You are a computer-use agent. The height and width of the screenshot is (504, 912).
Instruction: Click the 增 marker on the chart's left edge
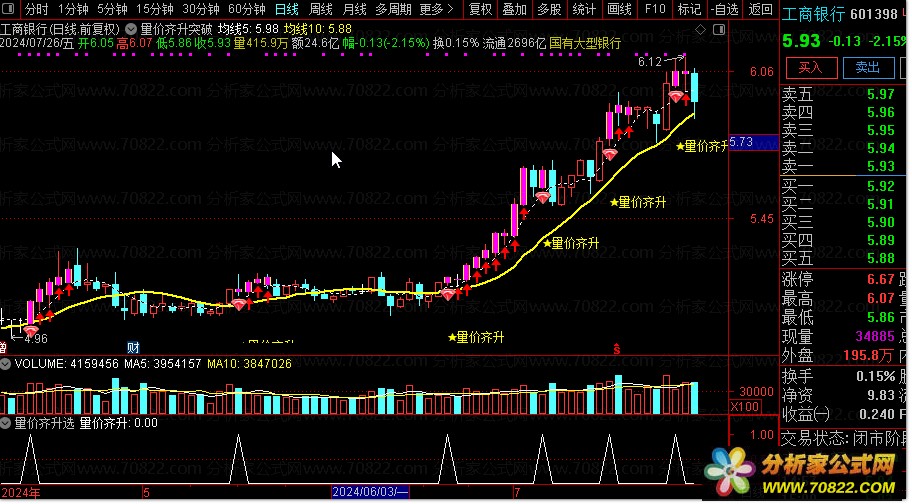(3, 348)
